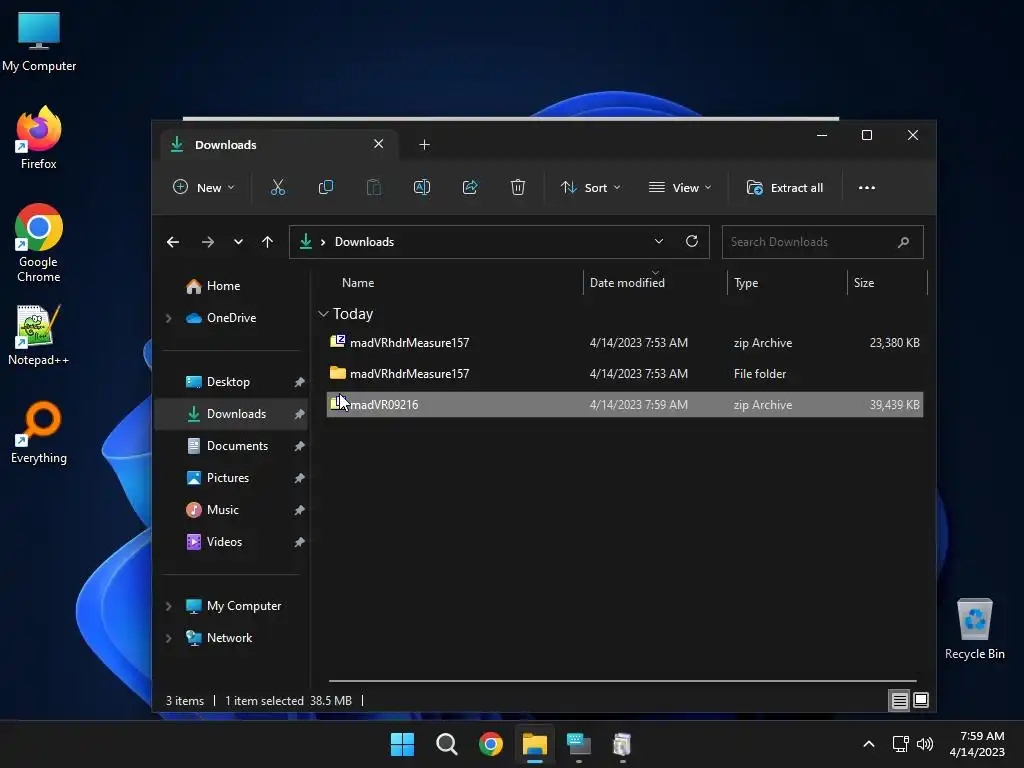Click the Copy icon in toolbar
This screenshot has height=768, width=1024.
coord(325,187)
